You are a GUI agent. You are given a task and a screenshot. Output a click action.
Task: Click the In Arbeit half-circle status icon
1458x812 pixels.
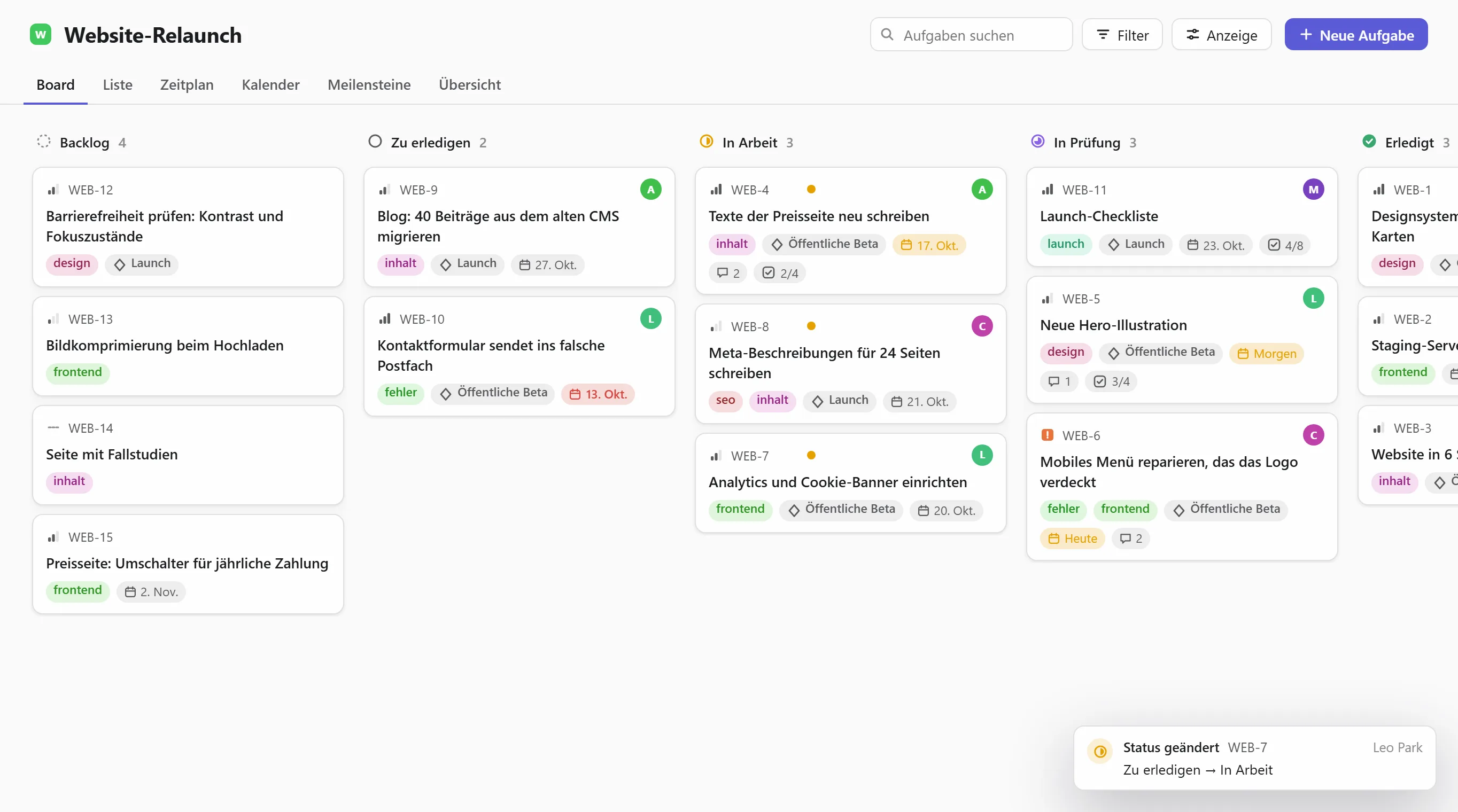coord(706,142)
